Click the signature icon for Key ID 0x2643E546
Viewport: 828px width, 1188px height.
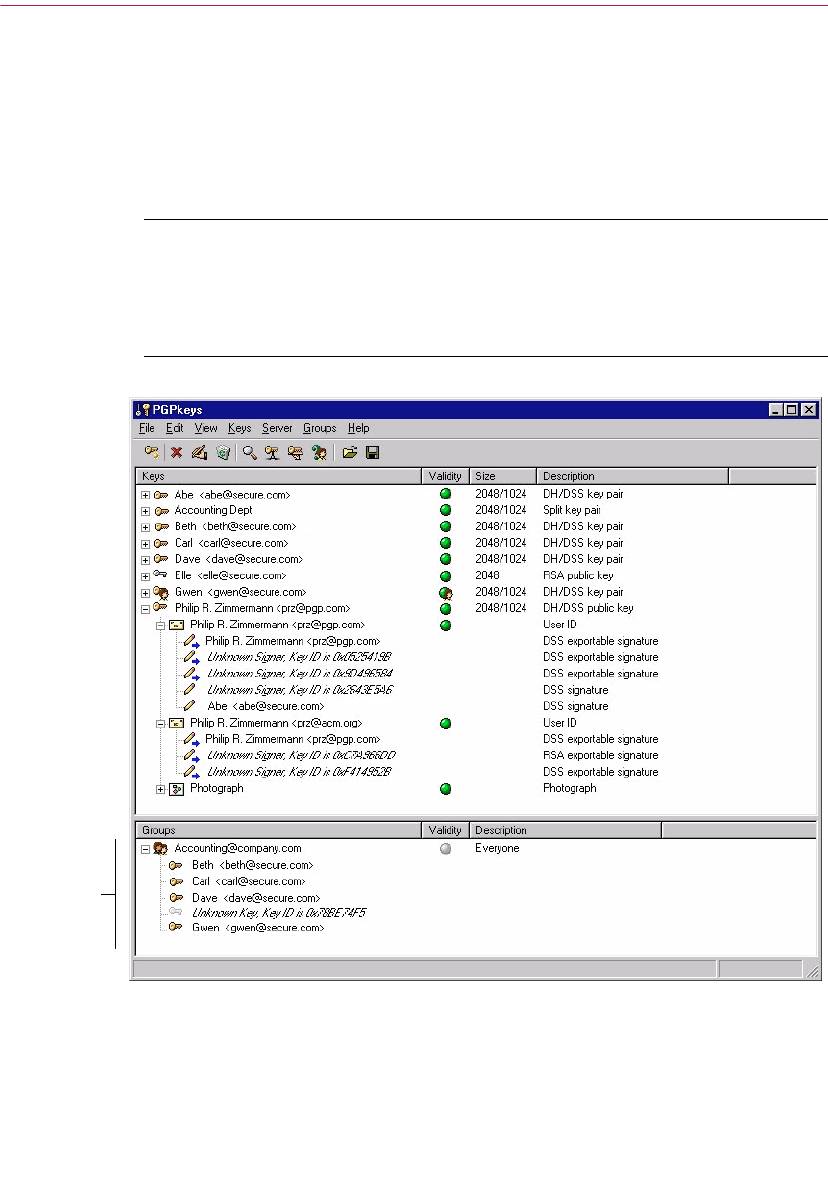coord(189,689)
